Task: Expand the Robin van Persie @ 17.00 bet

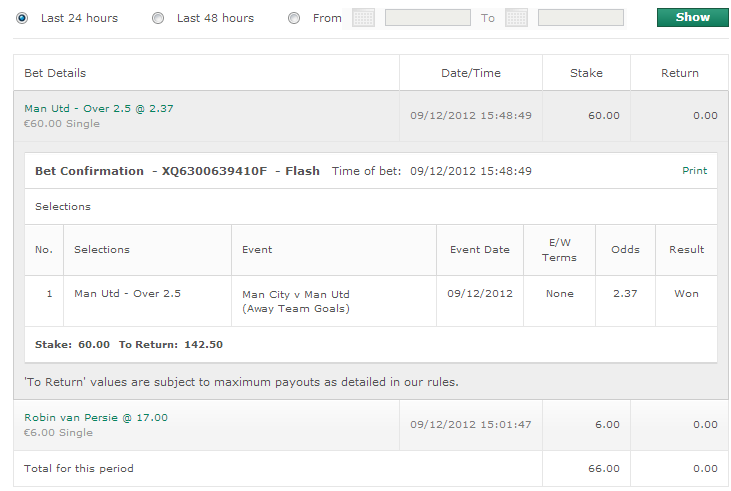Action: tap(96, 418)
